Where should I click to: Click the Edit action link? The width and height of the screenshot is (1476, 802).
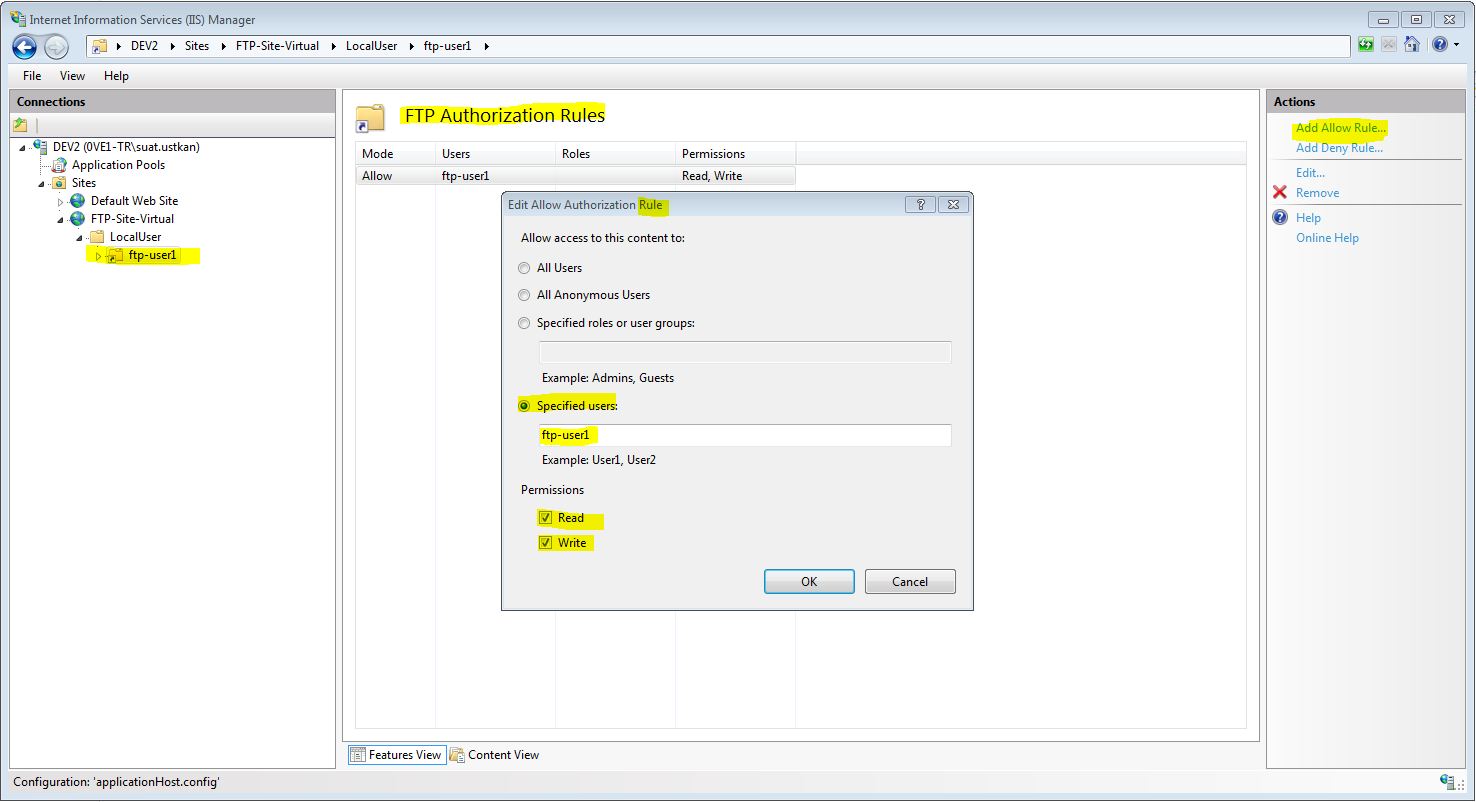coord(1310,173)
